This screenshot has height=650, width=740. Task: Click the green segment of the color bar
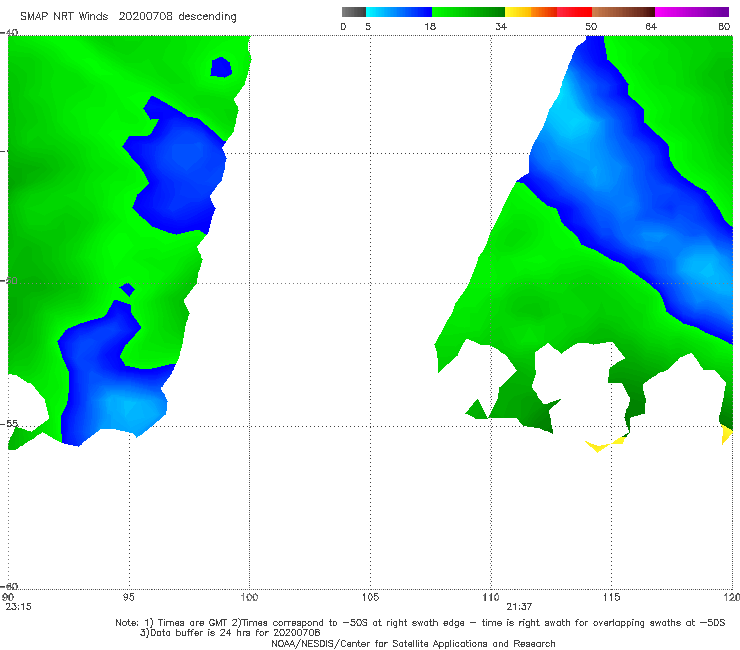[468, 12]
